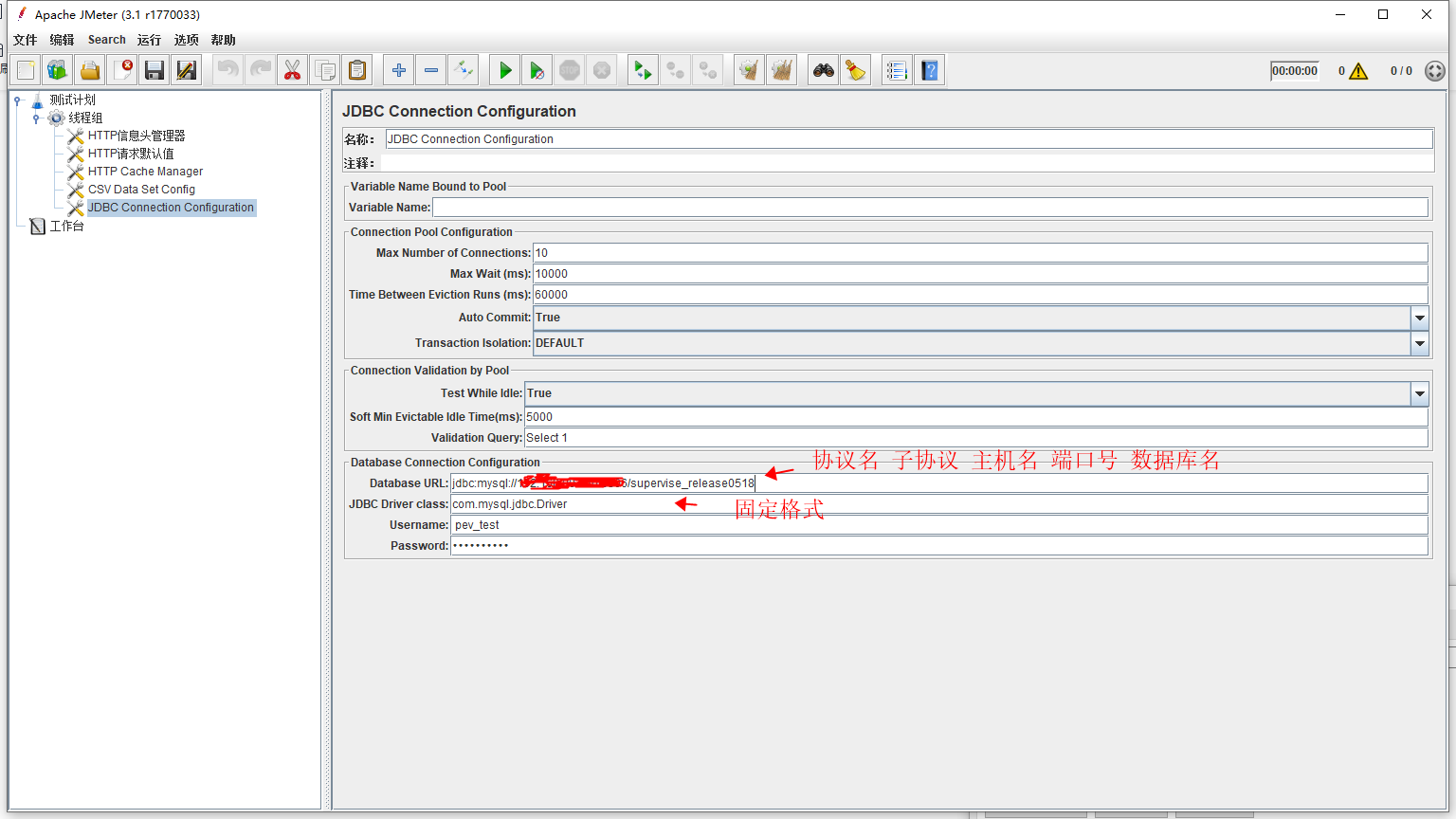Screen dimensions: 1456x819
Task: Create a new test plan via toolbar
Action: pos(26,70)
